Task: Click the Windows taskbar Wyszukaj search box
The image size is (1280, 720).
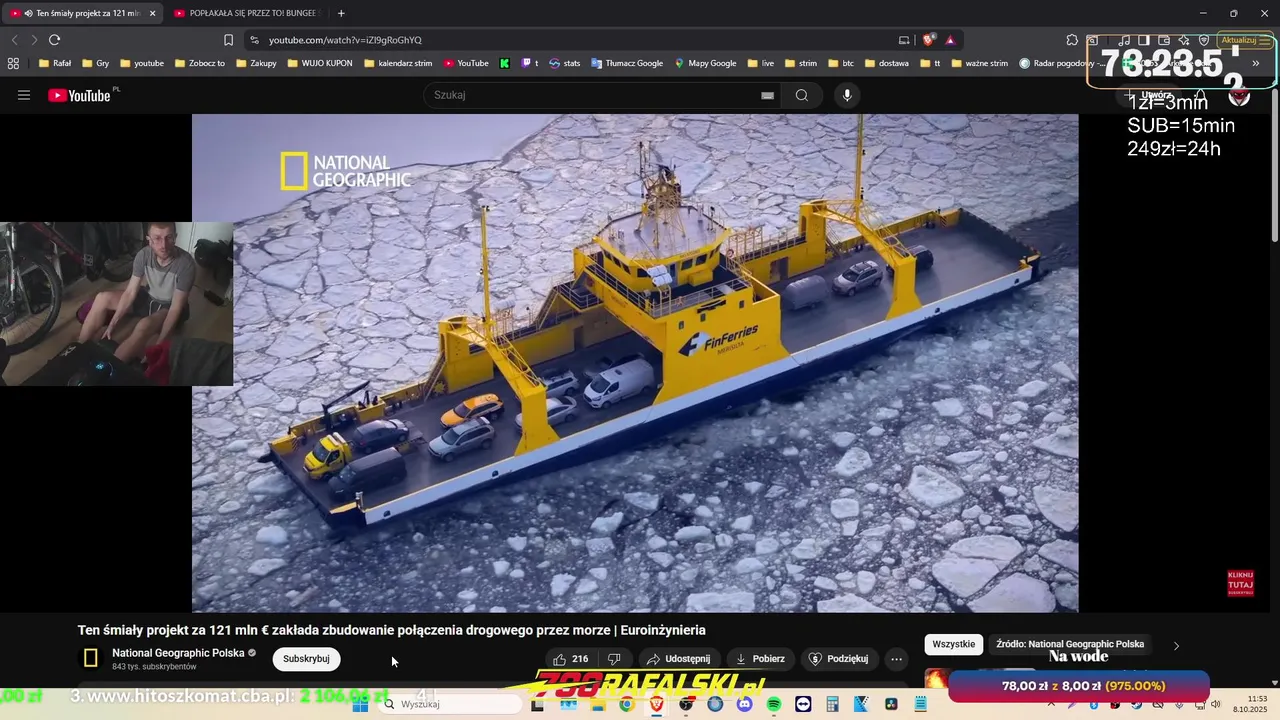Action: (x=450, y=704)
